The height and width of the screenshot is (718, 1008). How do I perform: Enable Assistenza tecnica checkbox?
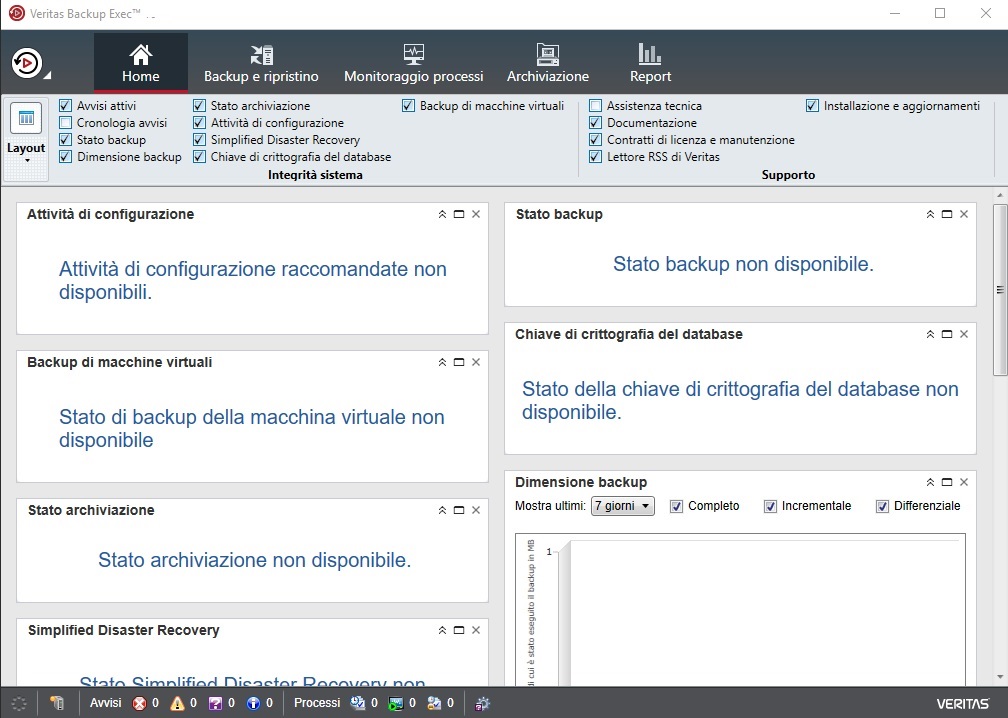click(x=596, y=105)
